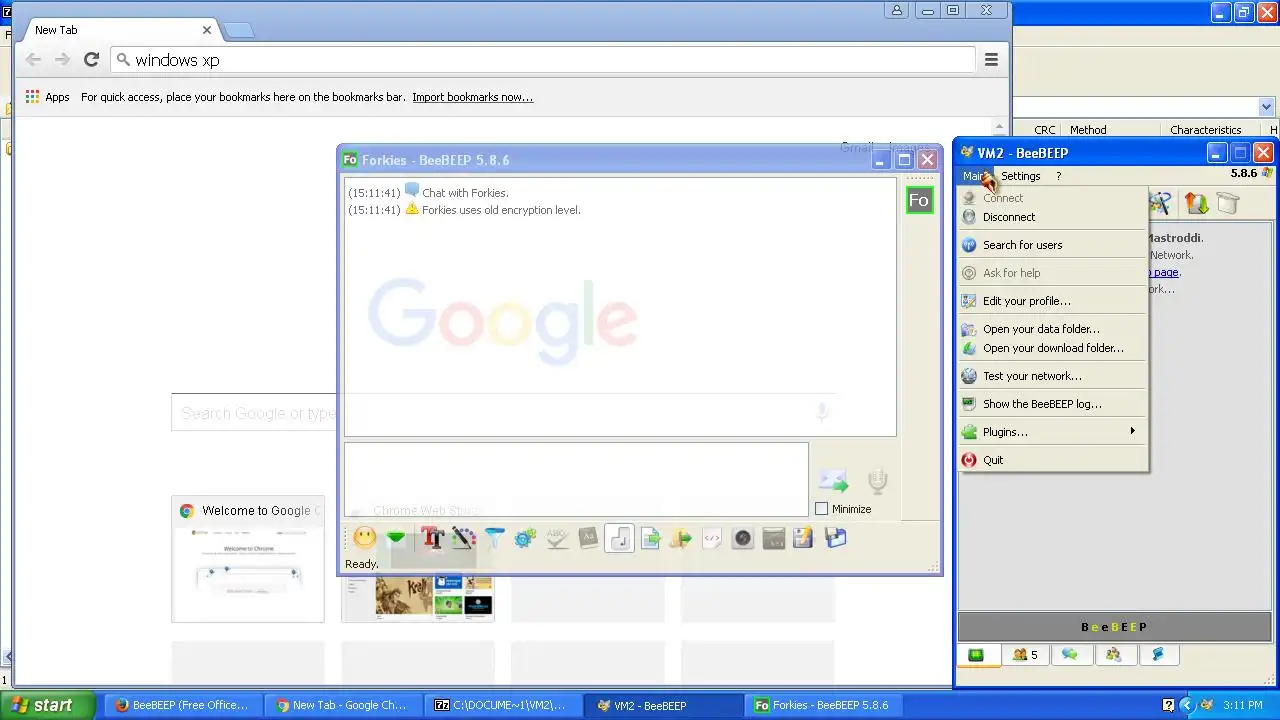Open dropdown arrow in the background 7-Zip window
The width and height of the screenshot is (1280, 720).
1266,107
